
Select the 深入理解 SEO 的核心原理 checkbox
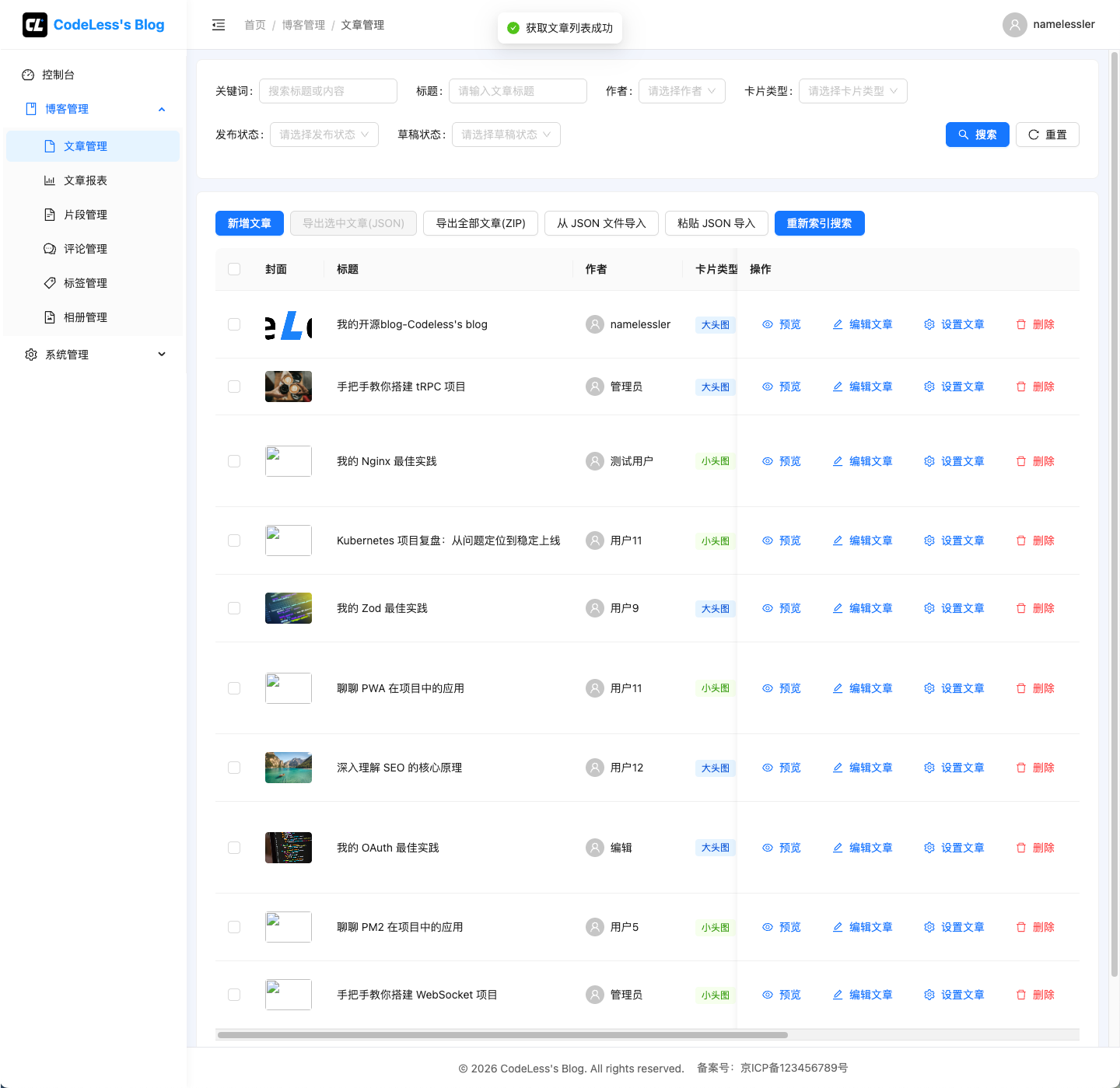pyautogui.click(x=234, y=768)
